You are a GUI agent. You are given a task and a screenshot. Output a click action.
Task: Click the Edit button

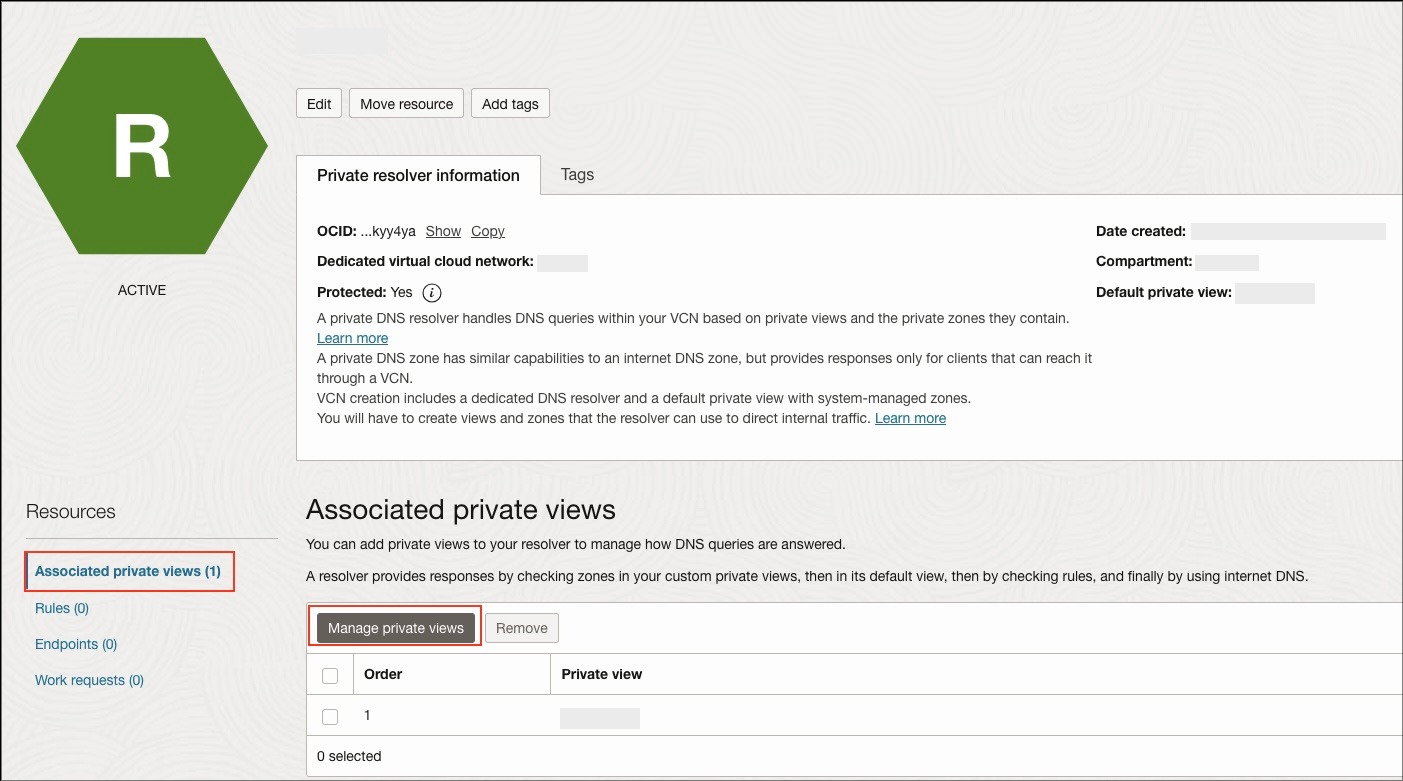pyautogui.click(x=318, y=103)
